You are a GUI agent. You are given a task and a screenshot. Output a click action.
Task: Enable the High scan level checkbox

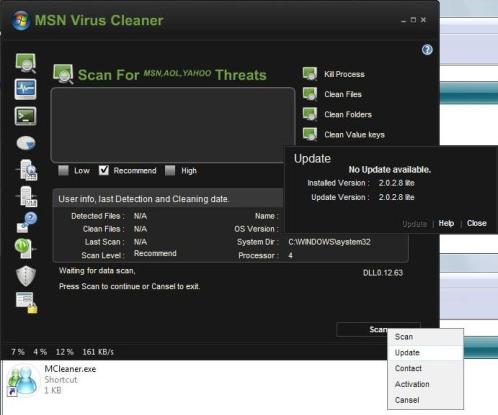pos(170,170)
